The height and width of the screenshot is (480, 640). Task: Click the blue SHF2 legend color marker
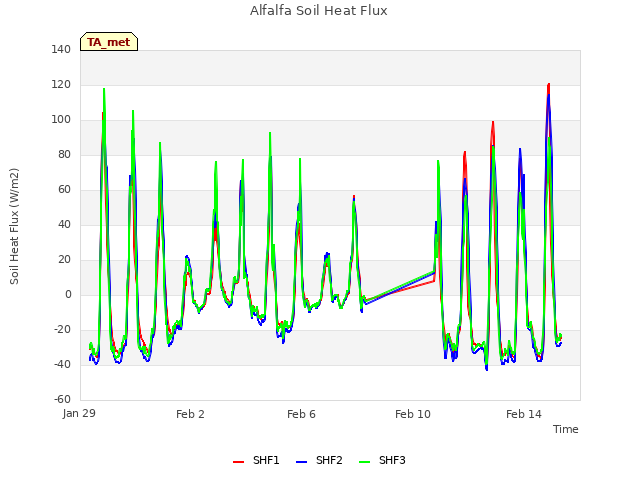point(301,462)
